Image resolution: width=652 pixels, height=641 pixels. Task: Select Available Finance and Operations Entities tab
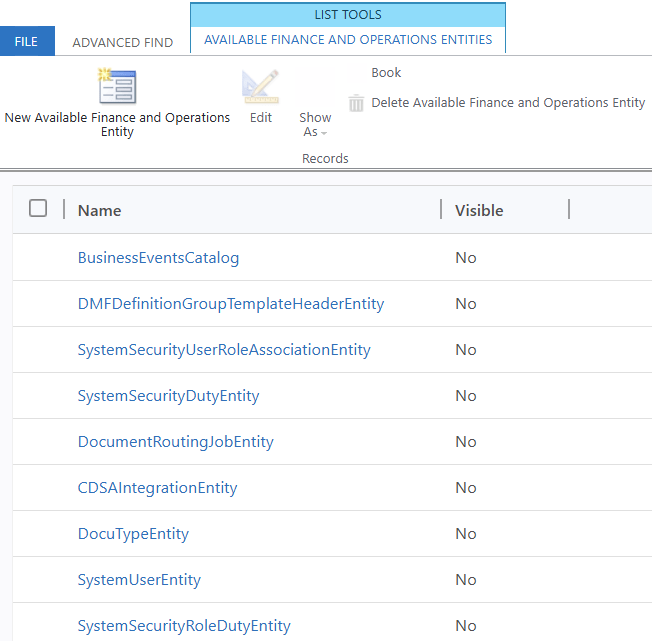click(348, 40)
